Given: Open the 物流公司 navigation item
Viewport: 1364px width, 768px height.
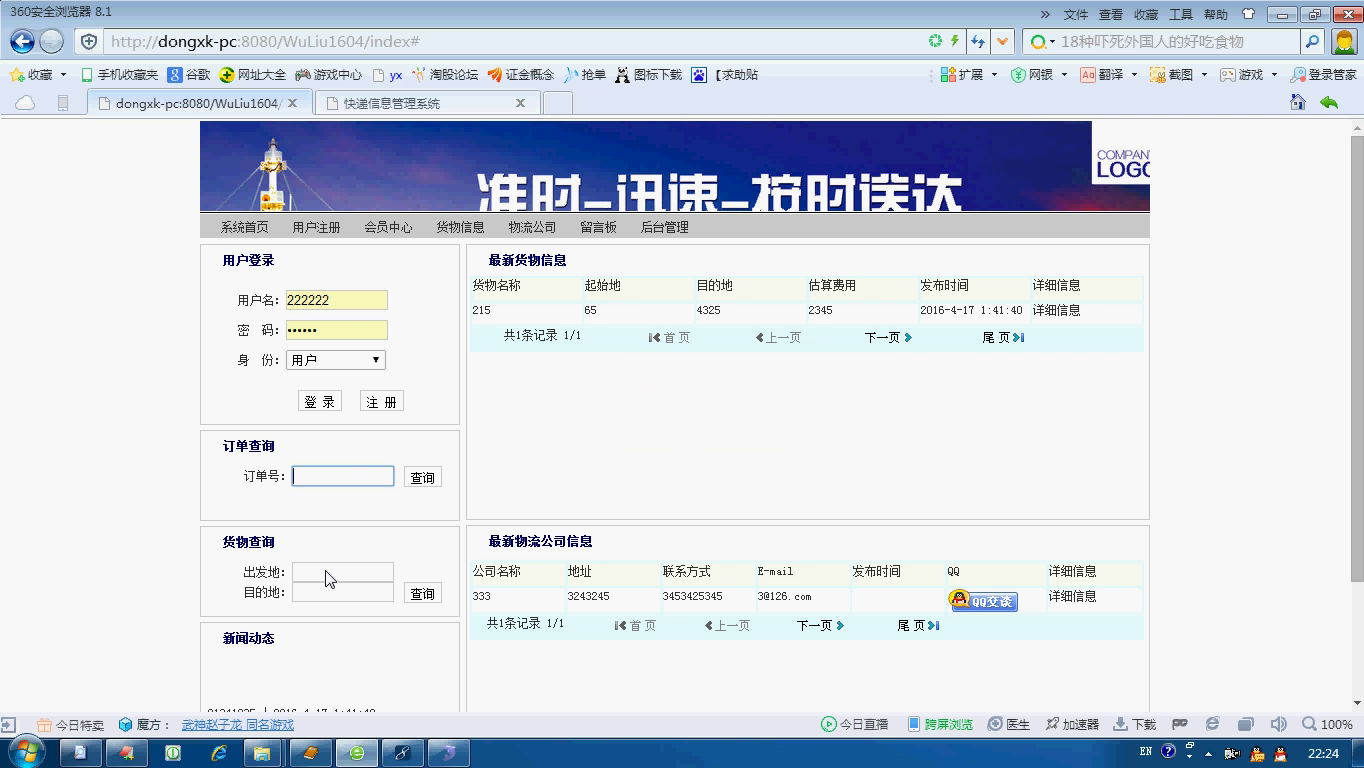Looking at the screenshot, I should pos(532,227).
